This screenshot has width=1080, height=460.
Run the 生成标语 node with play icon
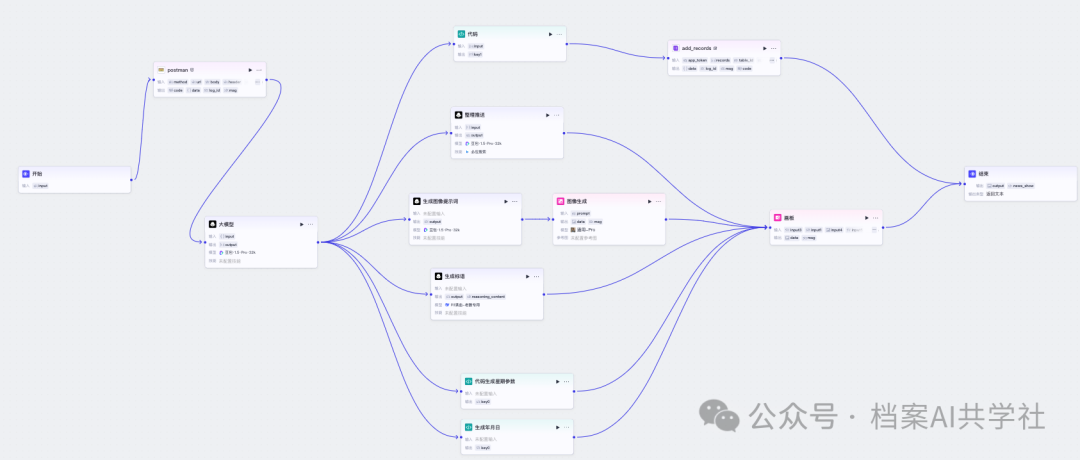pos(528,276)
